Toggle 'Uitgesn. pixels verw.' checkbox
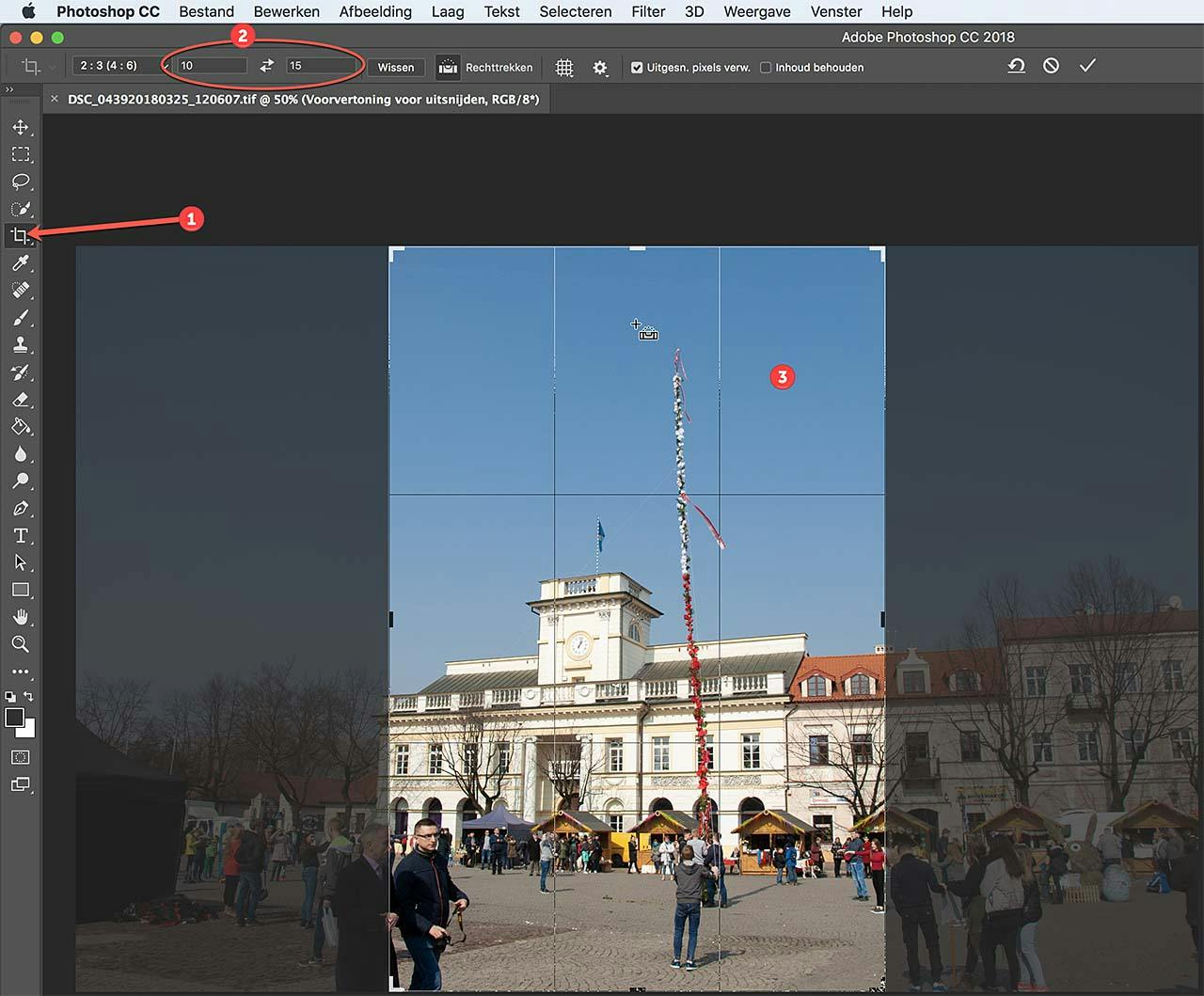 pos(637,68)
